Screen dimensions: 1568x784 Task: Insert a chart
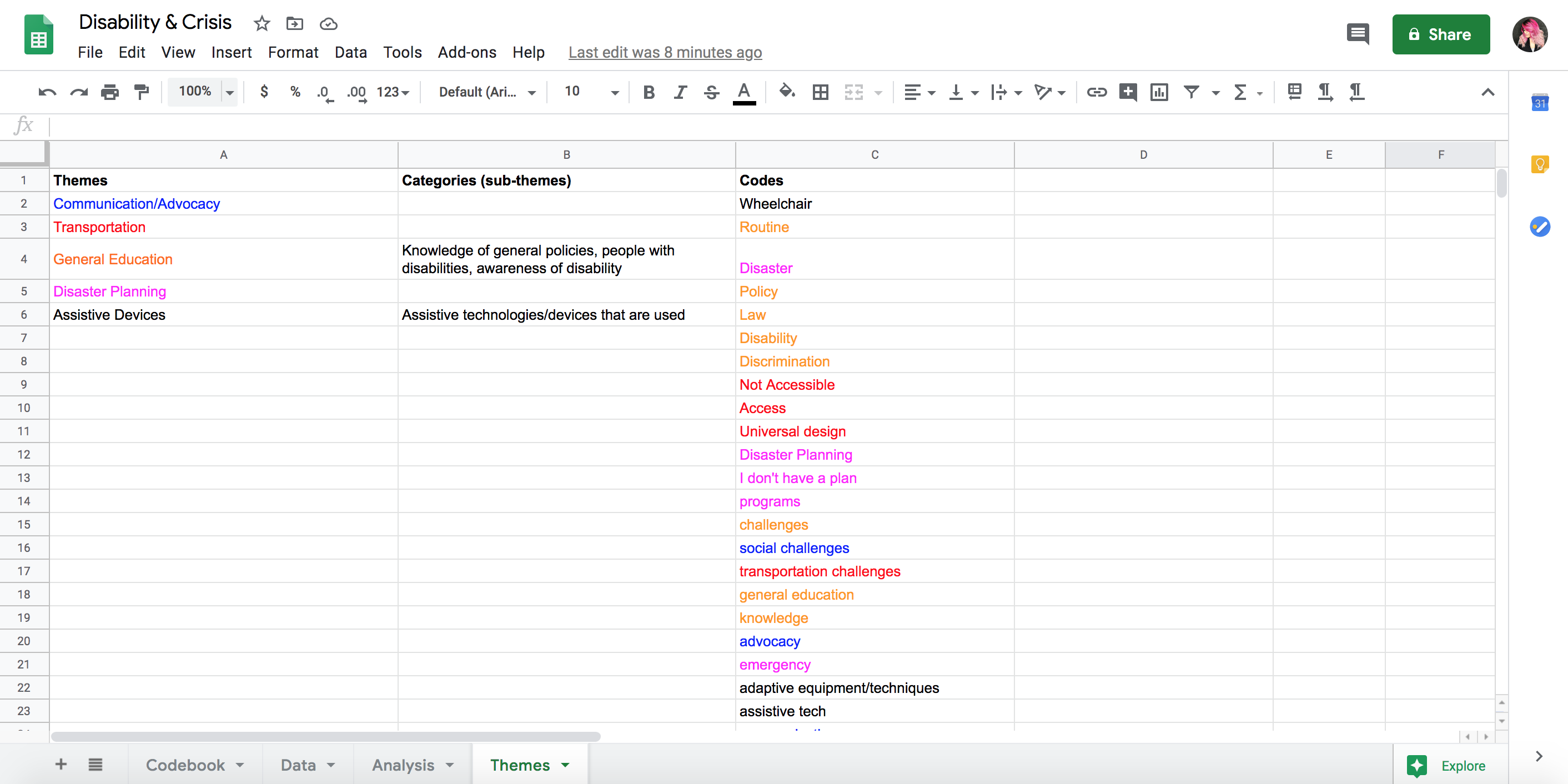click(1159, 92)
